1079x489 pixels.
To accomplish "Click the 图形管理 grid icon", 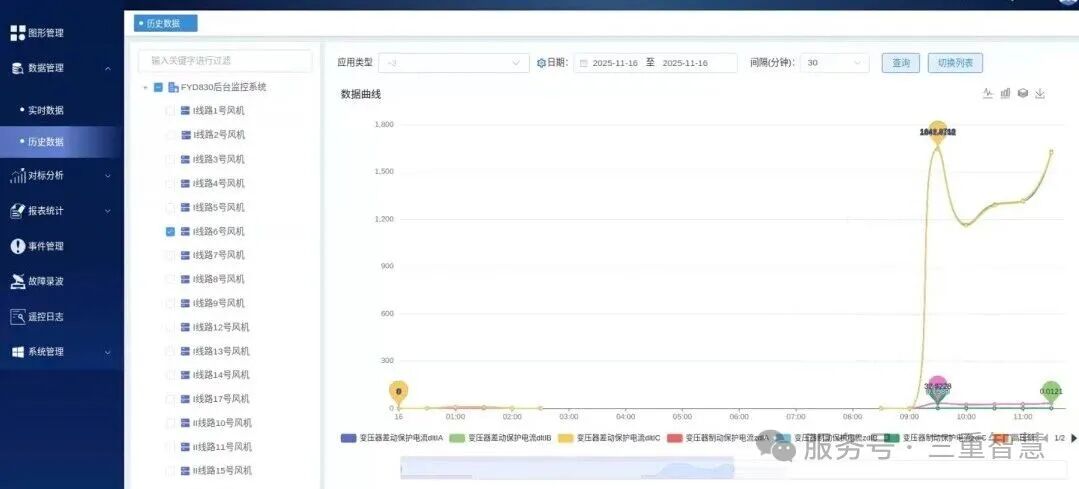I will pyautogui.click(x=18, y=32).
